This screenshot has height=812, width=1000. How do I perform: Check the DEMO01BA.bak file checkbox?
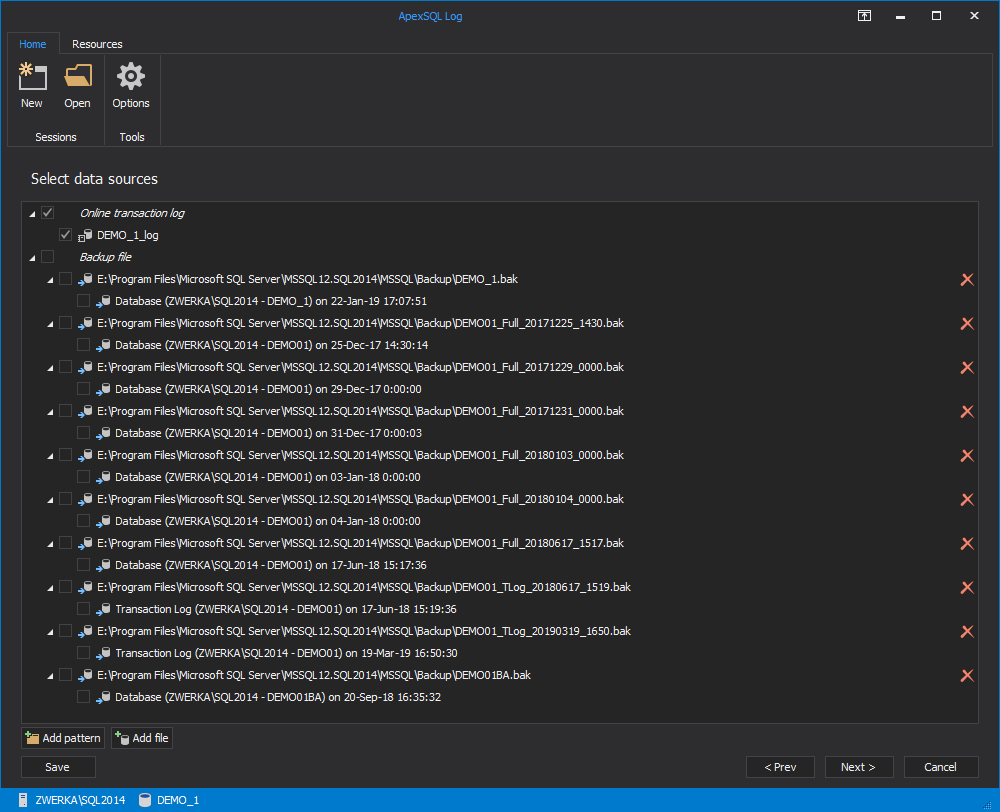(65, 675)
